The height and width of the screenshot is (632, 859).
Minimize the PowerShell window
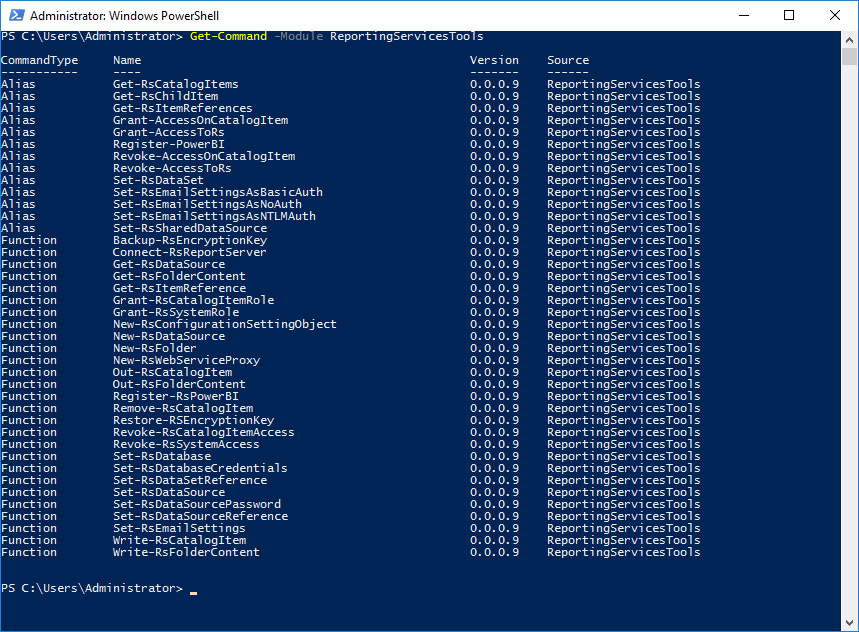743,15
